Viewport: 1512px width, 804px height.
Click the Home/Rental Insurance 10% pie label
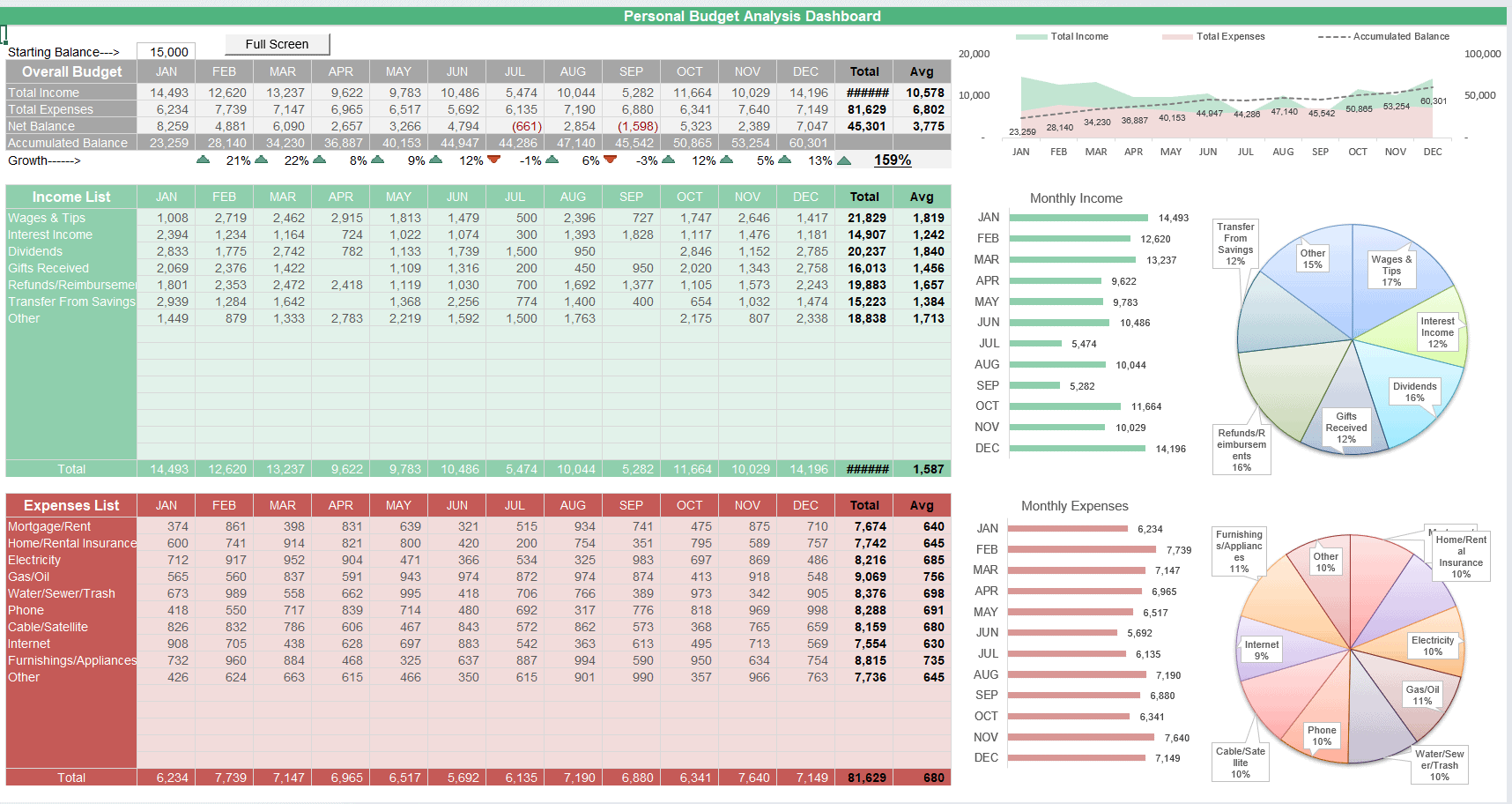coord(1461,556)
